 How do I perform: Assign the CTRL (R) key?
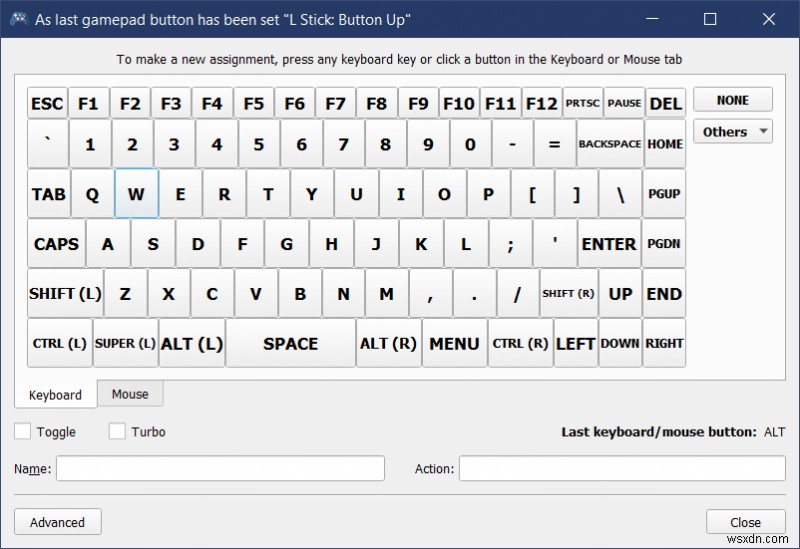coord(520,343)
